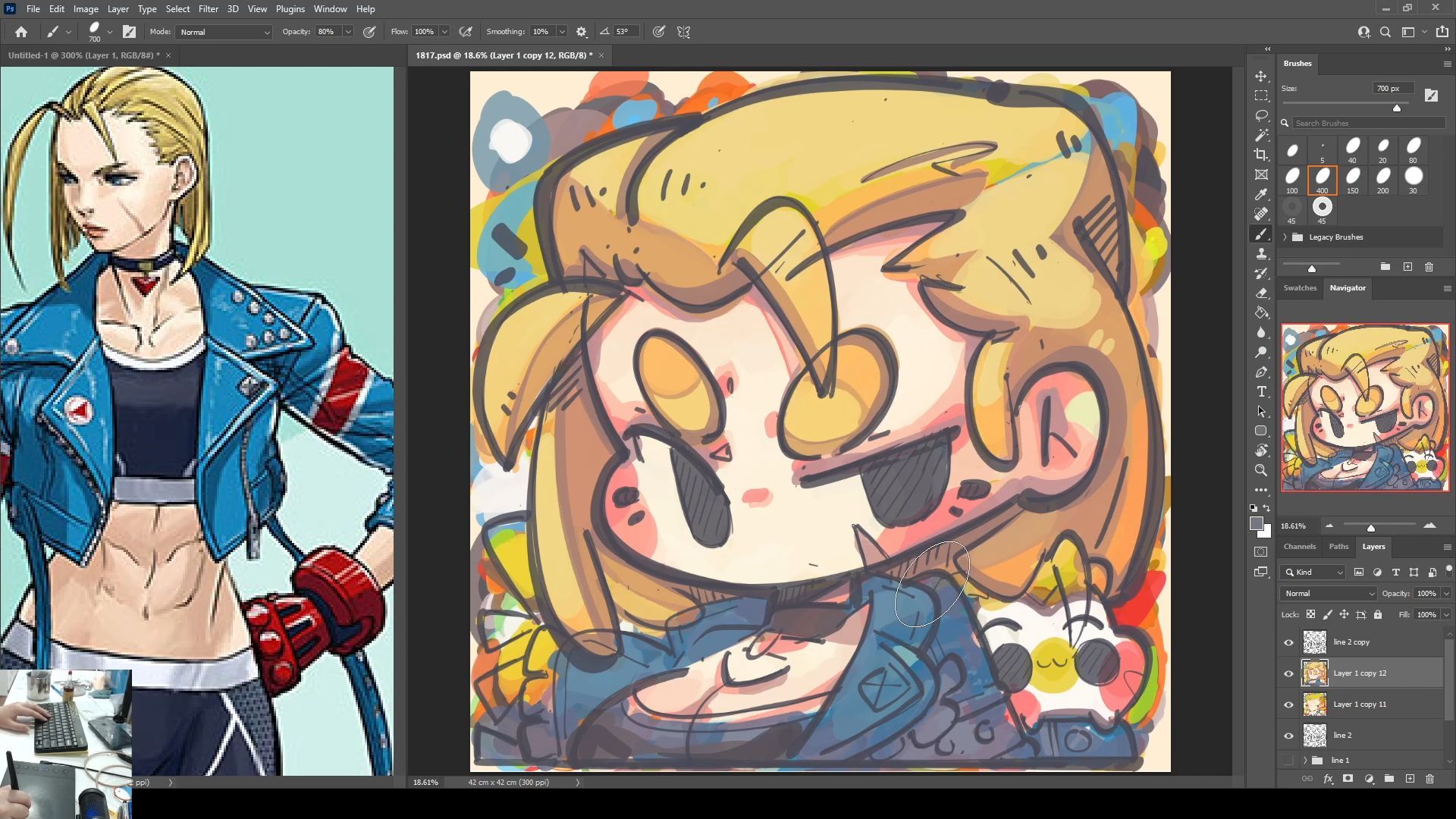
Task: Toggle symmetry paint butterfly icon
Action: [x=683, y=32]
